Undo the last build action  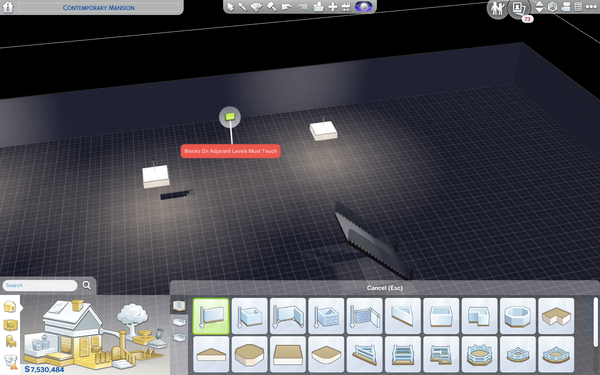[286, 7]
